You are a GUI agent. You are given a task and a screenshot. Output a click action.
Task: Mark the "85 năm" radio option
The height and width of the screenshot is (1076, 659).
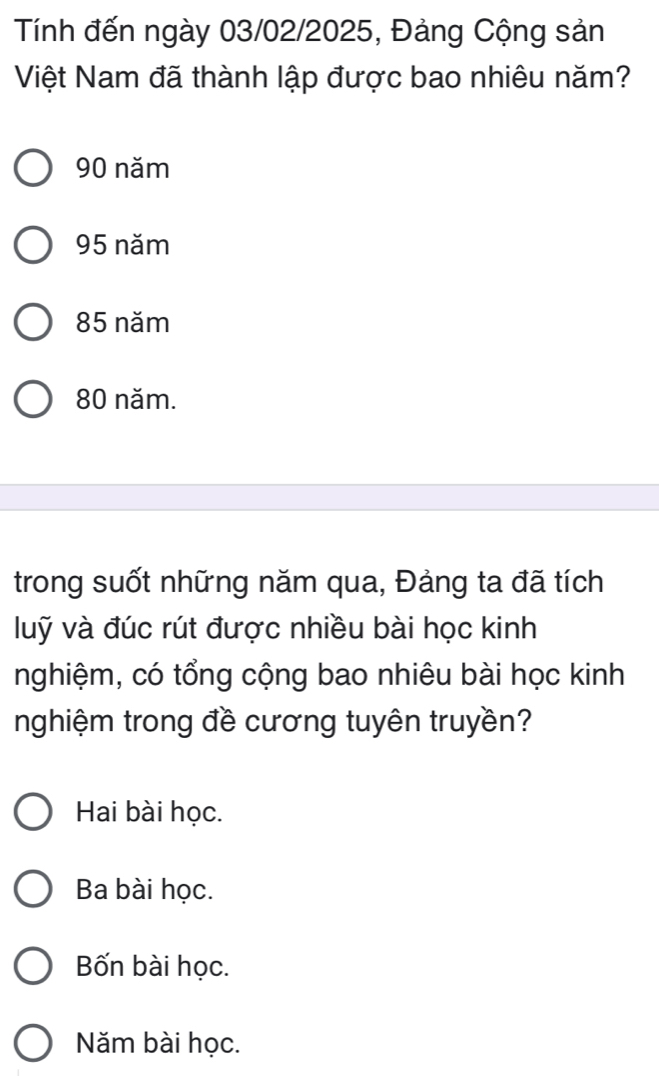tap(36, 324)
